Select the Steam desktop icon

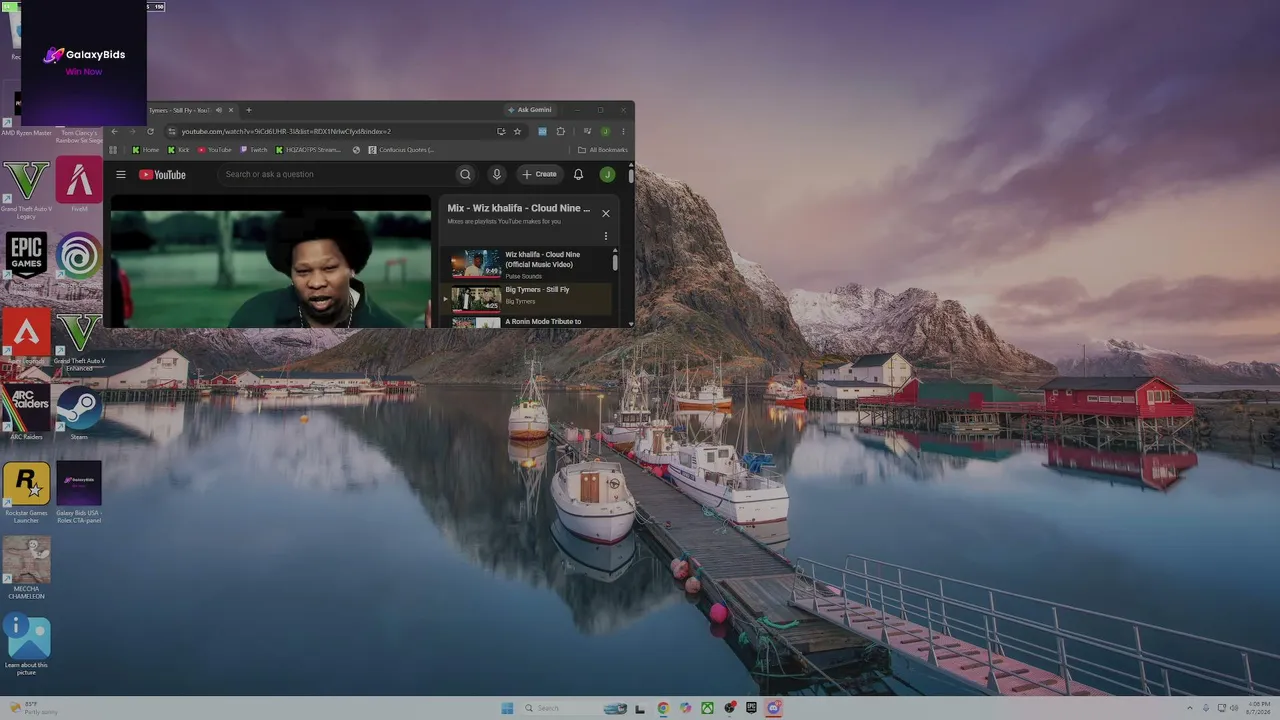pyautogui.click(x=79, y=413)
